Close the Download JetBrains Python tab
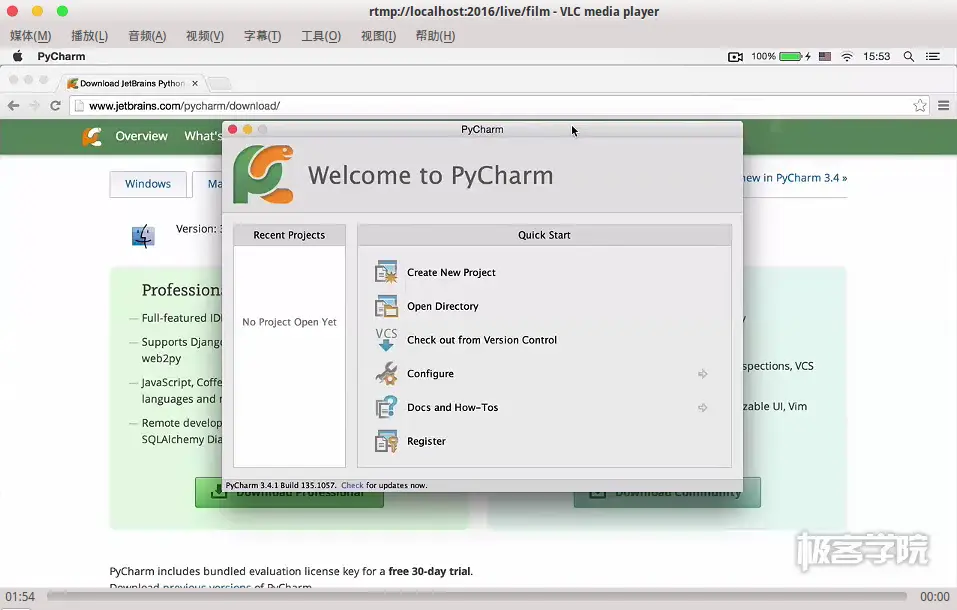This screenshot has height=610, width=957. pos(195,83)
